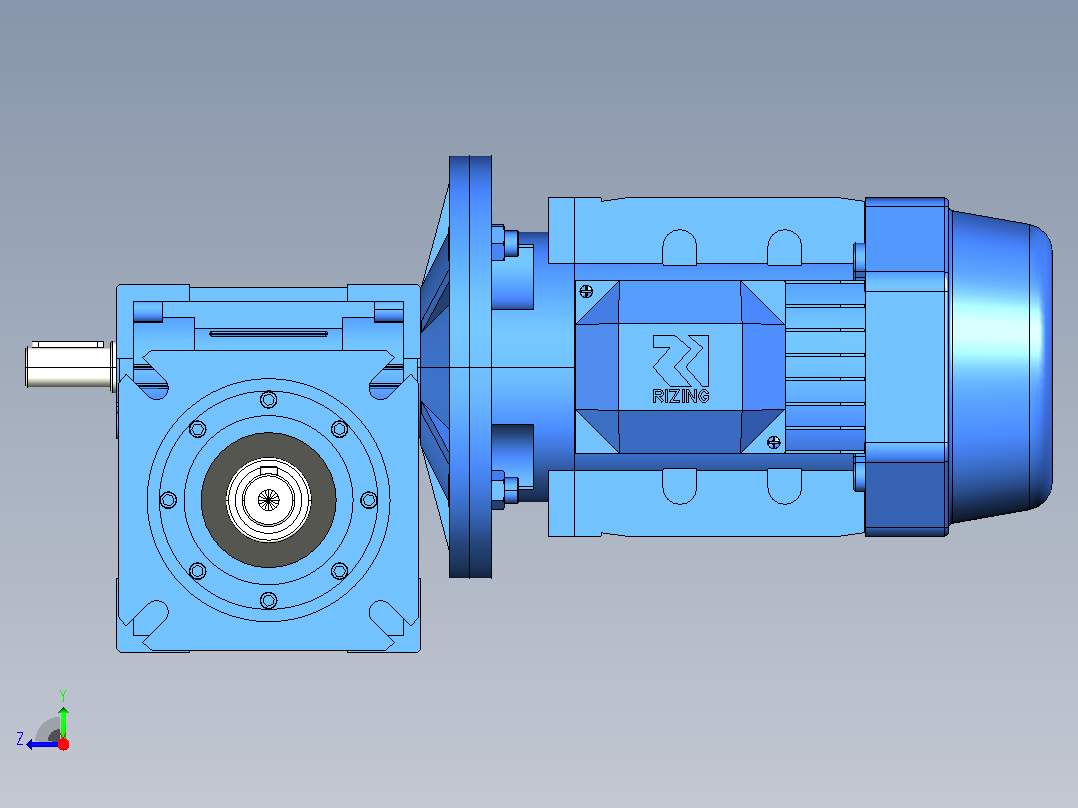
Task: Click the green Y axis arrow of the triad
Action: (63, 722)
